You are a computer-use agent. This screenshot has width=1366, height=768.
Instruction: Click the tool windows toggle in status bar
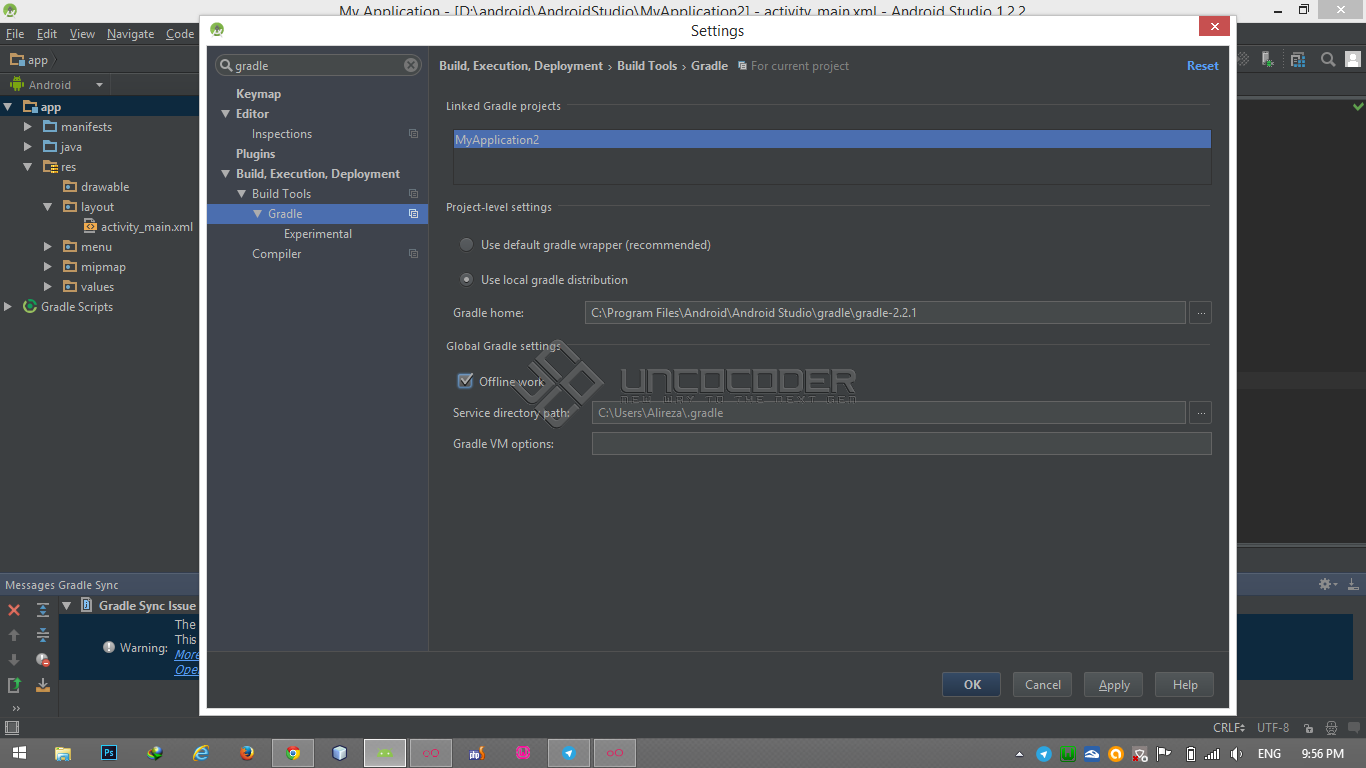[x=12, y=727]
